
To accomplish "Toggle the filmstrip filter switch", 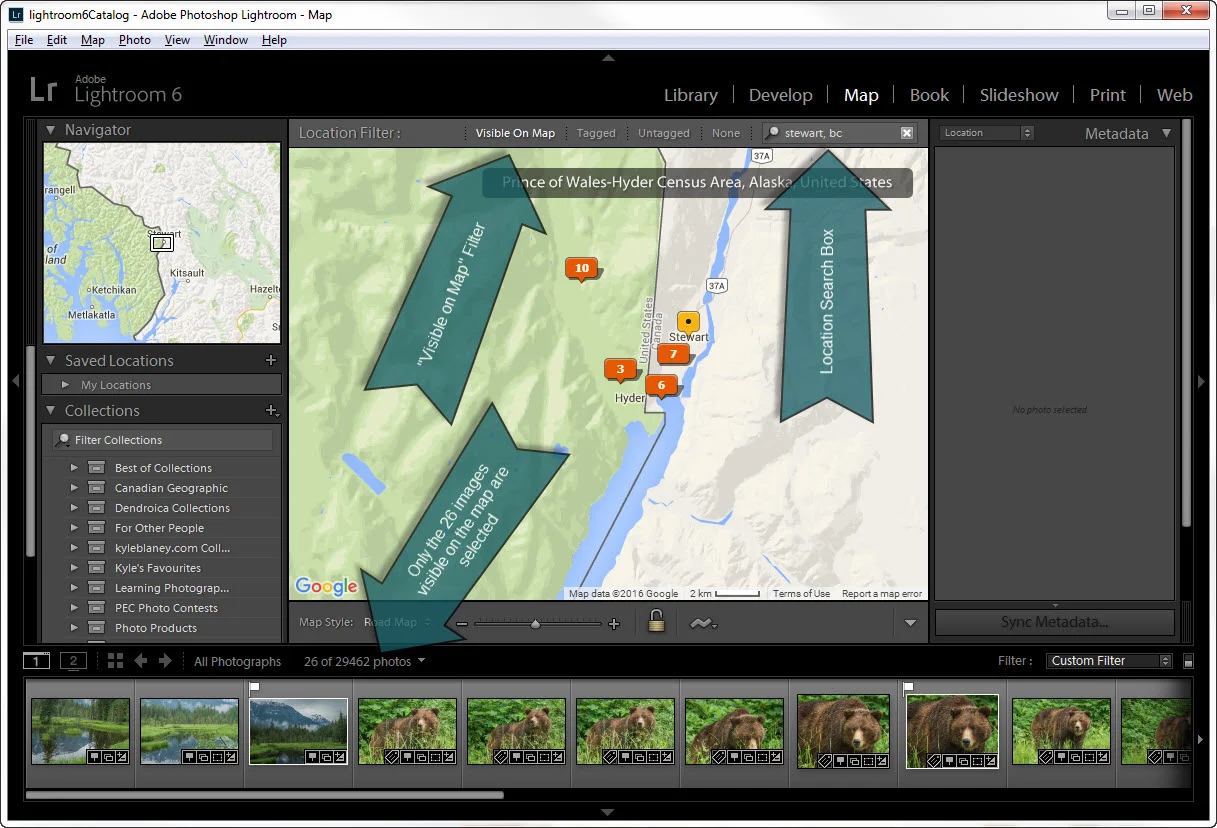I will (x=1188, y=661).
